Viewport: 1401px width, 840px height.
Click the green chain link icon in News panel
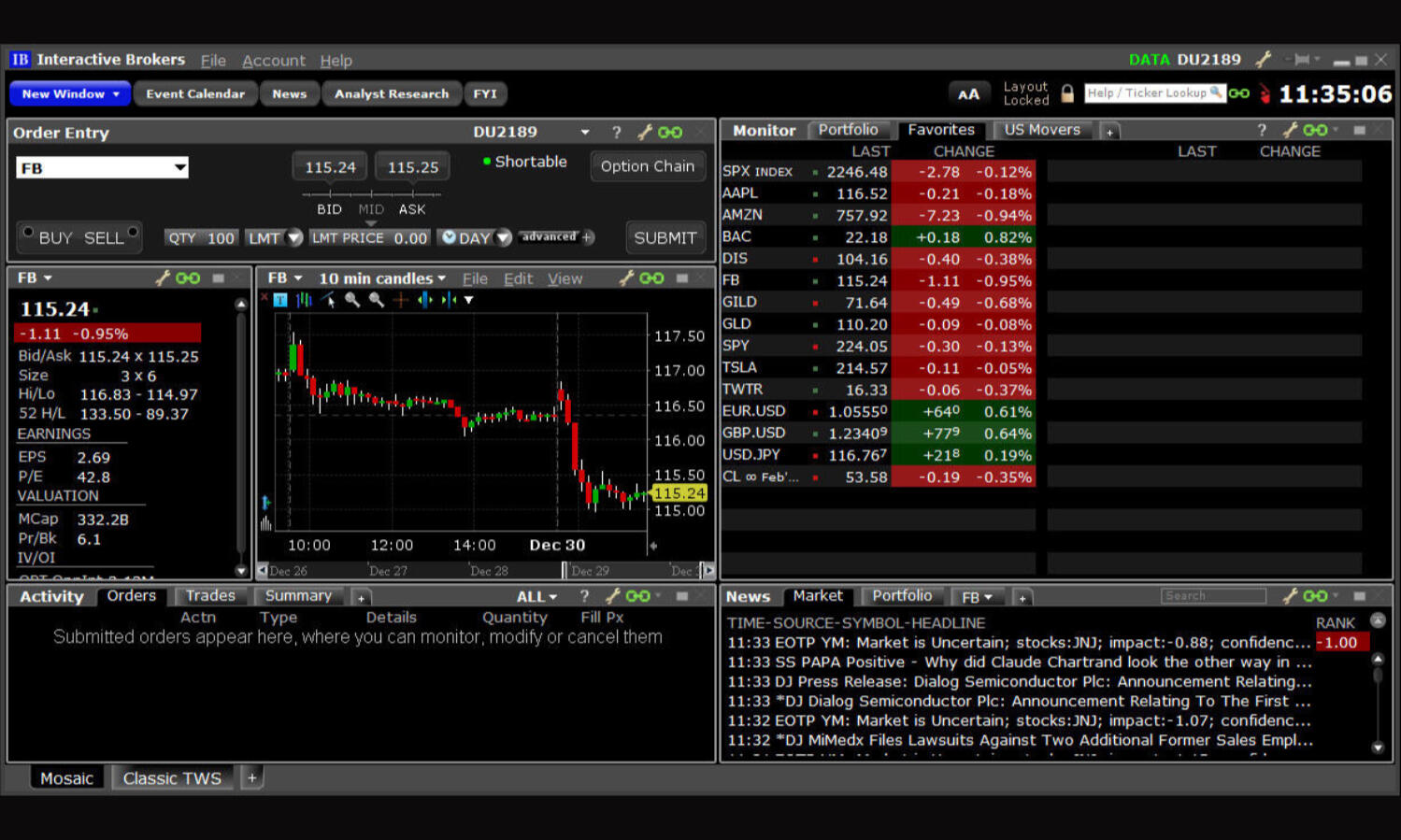(x=1315, y=596)
